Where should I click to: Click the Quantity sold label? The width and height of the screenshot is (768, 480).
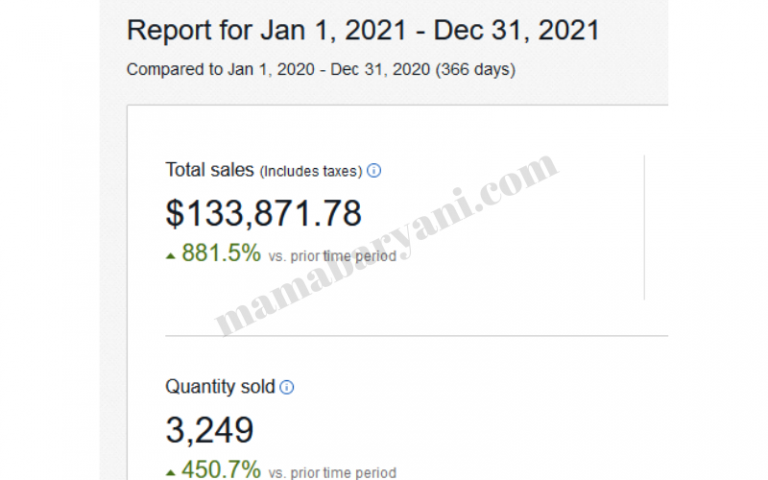coord(220,387)
